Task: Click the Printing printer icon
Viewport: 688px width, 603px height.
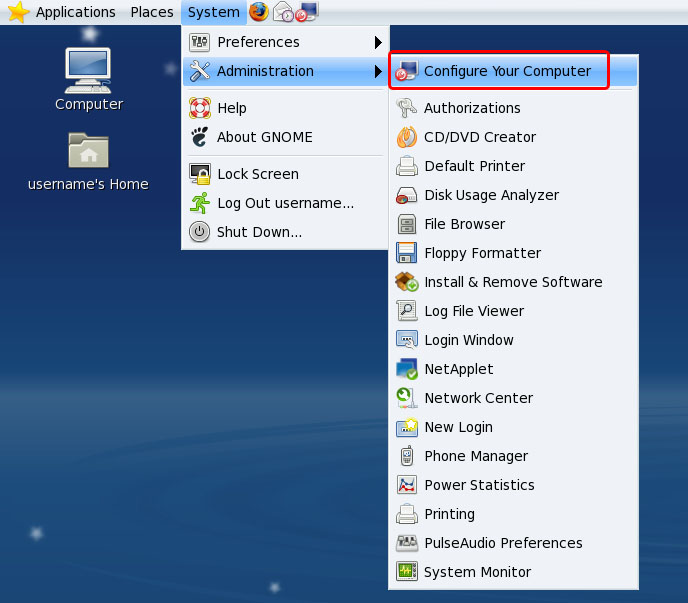Action: 407,514
